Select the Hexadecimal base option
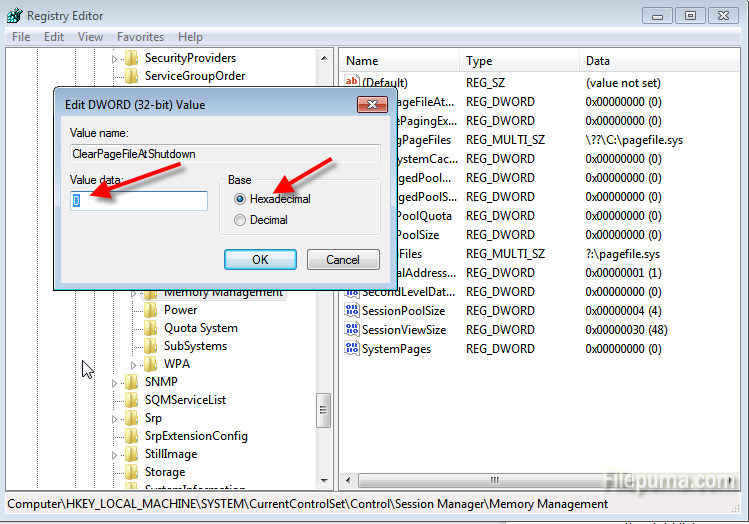Viewport: 749px width, 524px height. coord(240,199)
